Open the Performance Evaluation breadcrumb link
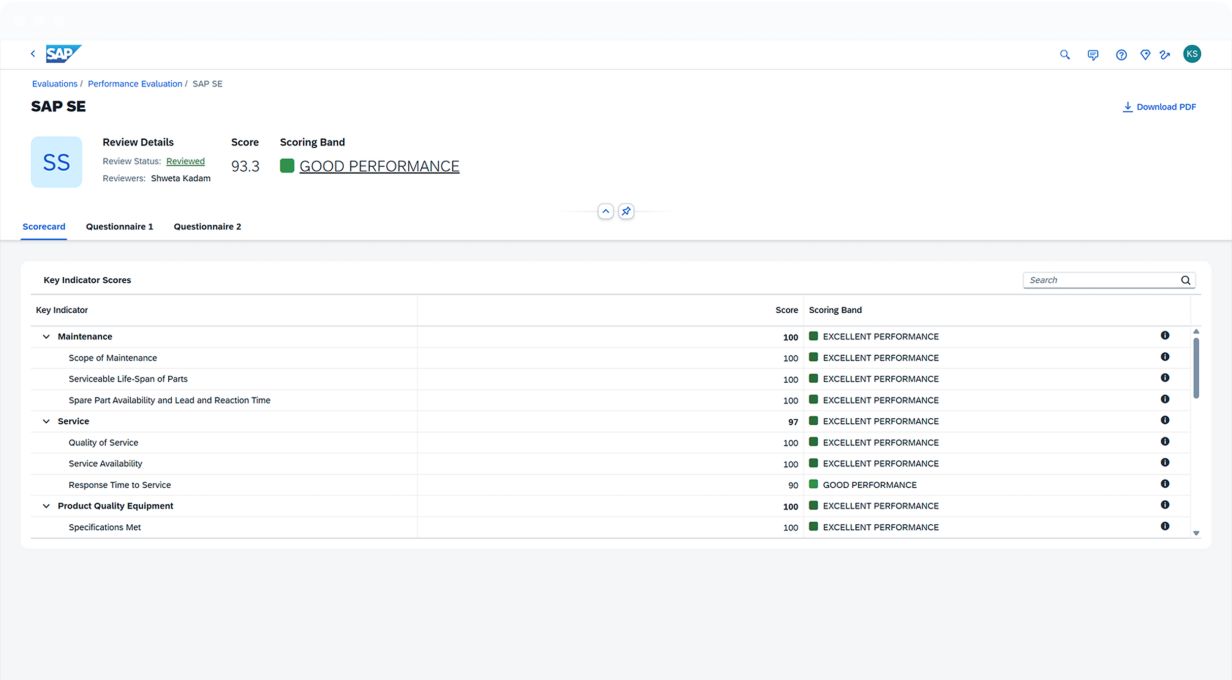Image resolution: width=1232 pixels, height=680 pixels. tap(135, 84)
